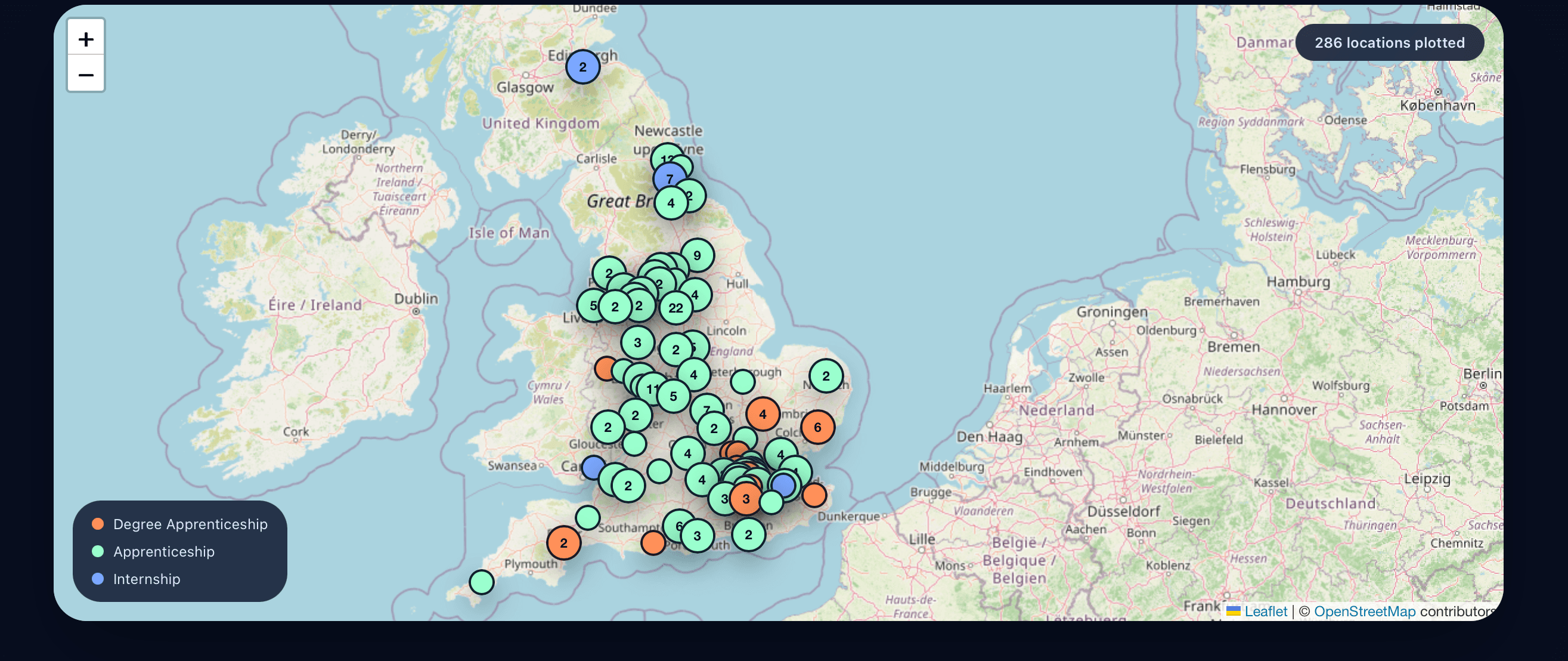Zoom in on the map
This screenshot has width=1568, height=661.
(86, 39)
